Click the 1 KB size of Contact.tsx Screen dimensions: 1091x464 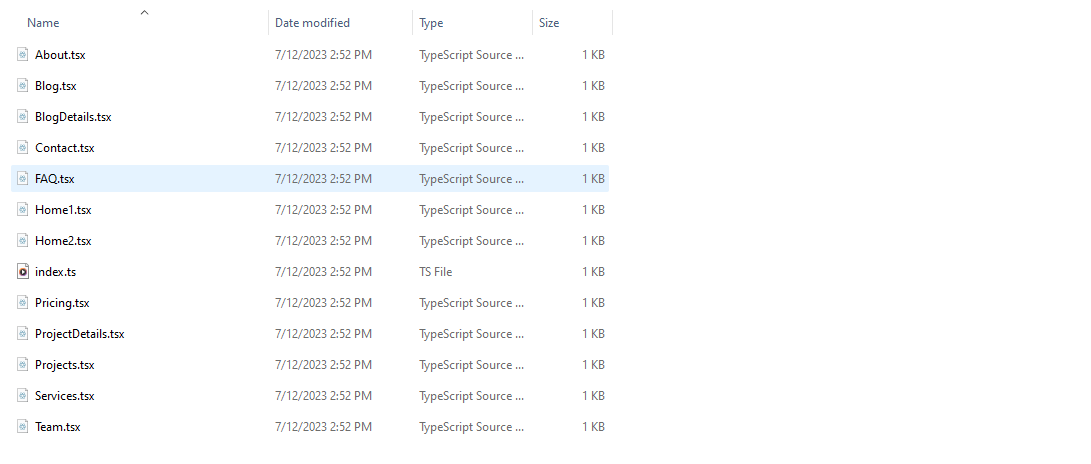click(x=594, y=147)
